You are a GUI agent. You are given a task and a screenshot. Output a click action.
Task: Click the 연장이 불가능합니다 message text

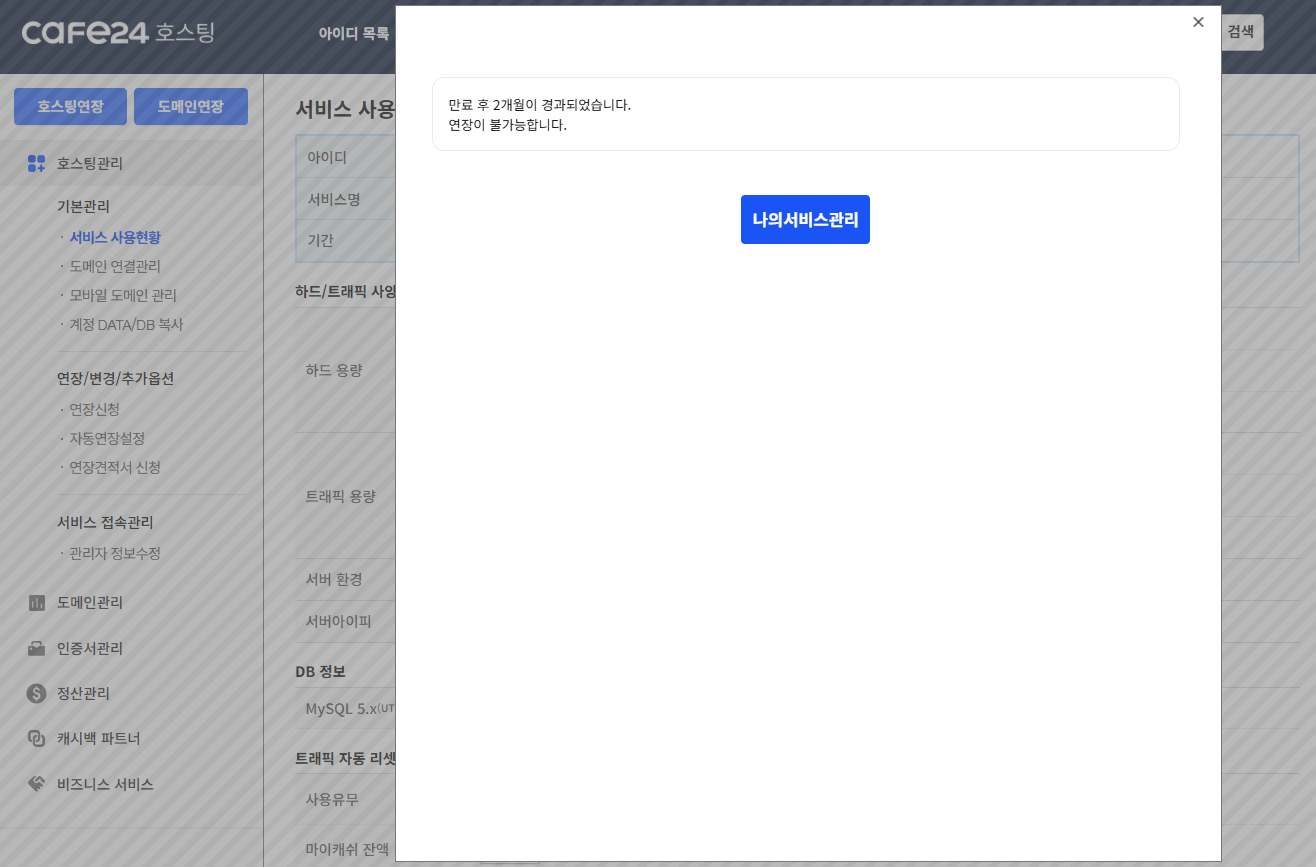point(507,125)
